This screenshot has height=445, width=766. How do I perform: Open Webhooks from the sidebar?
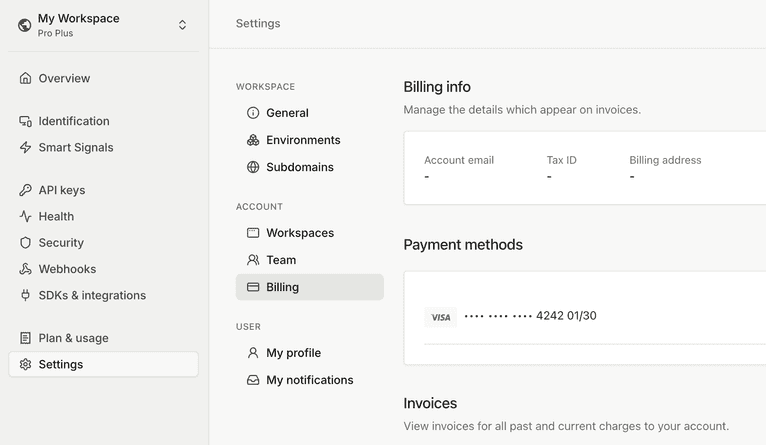tap(67, 269)
